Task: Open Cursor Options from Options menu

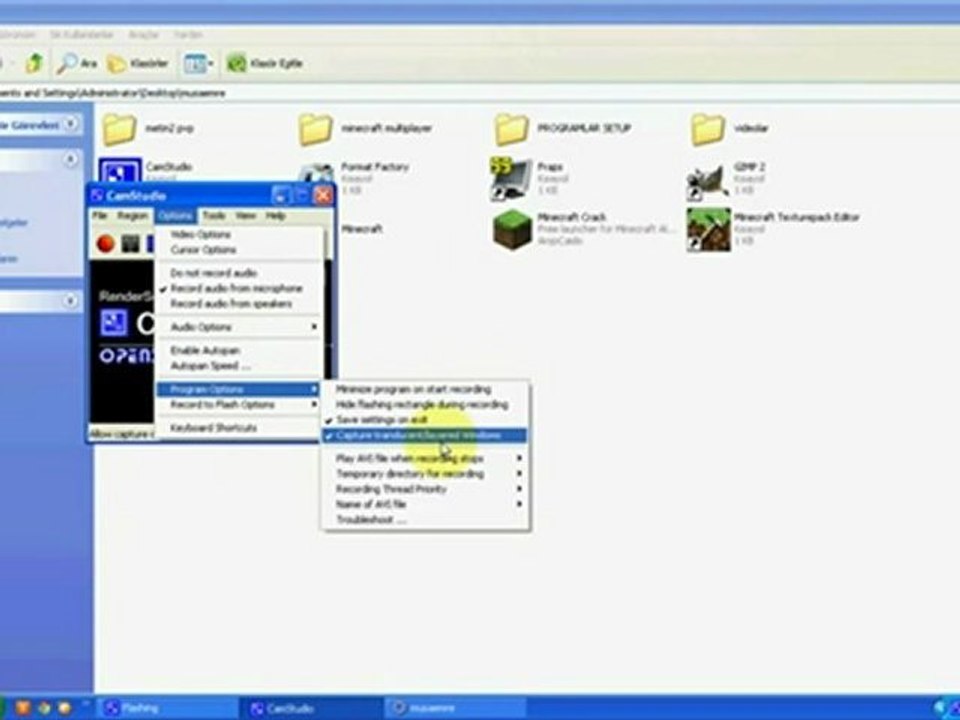Action: click(x=239, y=250)
